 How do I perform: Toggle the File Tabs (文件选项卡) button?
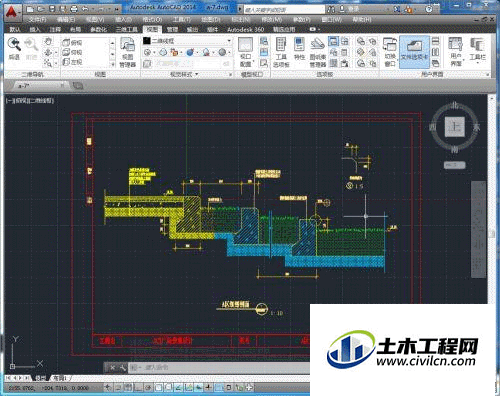click(414, 52)
